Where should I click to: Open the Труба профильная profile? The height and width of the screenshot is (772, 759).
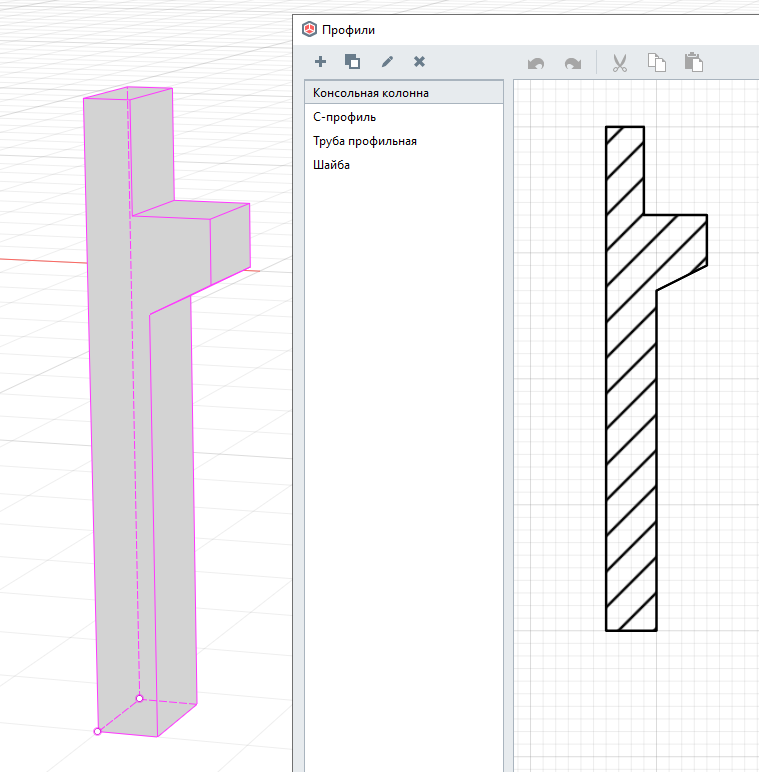point(364,141)
